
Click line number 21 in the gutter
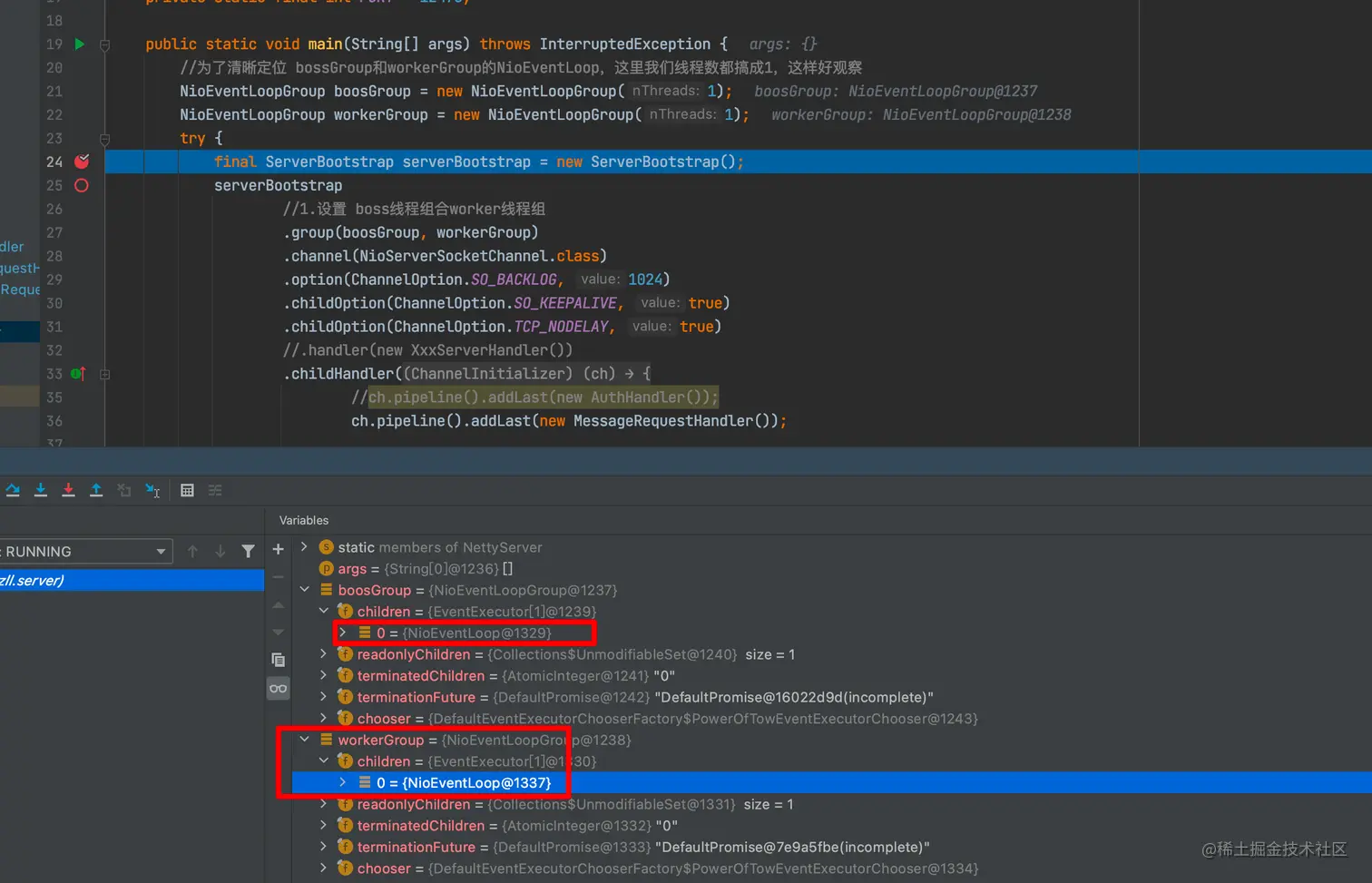click(54, 91)
